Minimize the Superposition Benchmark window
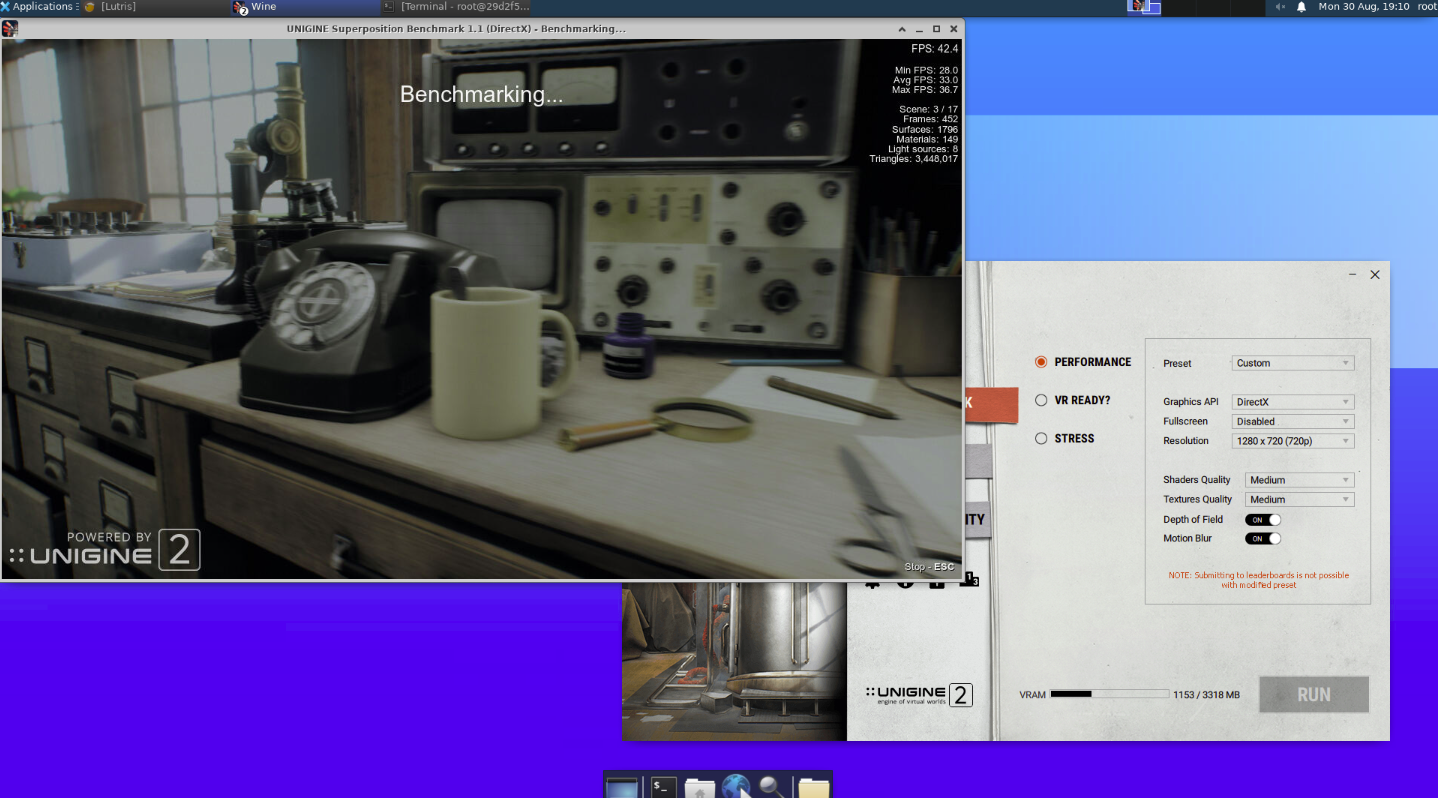 [x=918, y=29]
